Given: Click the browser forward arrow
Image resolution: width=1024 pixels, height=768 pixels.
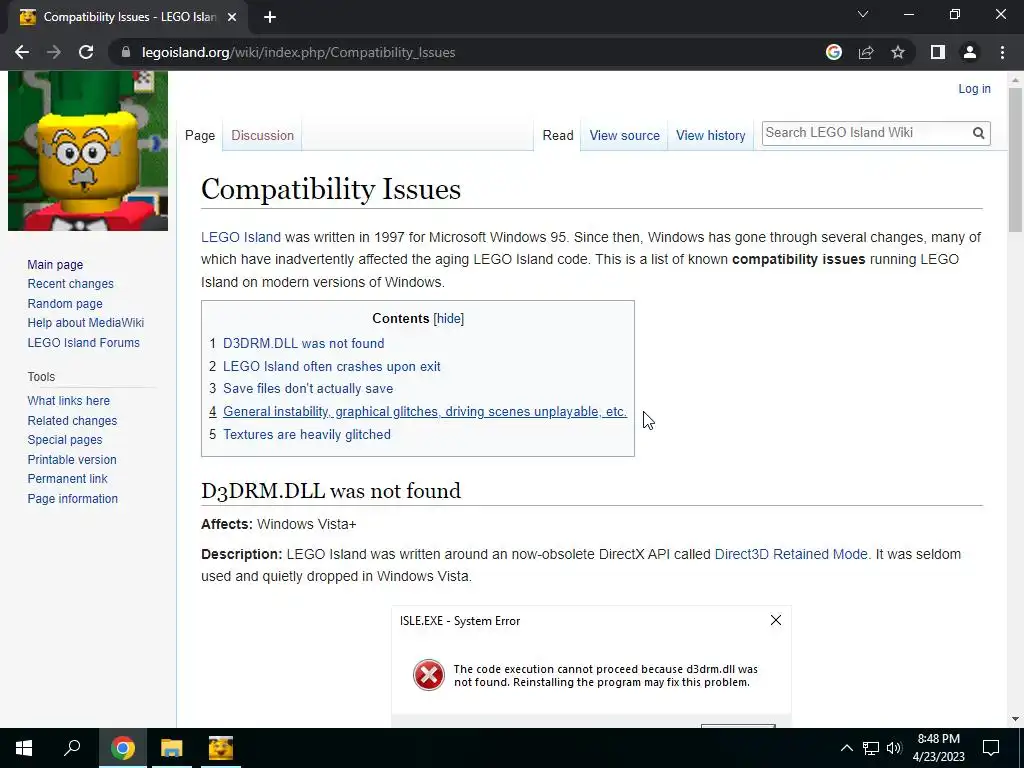Looking at the screenshot, I should 54,52.
